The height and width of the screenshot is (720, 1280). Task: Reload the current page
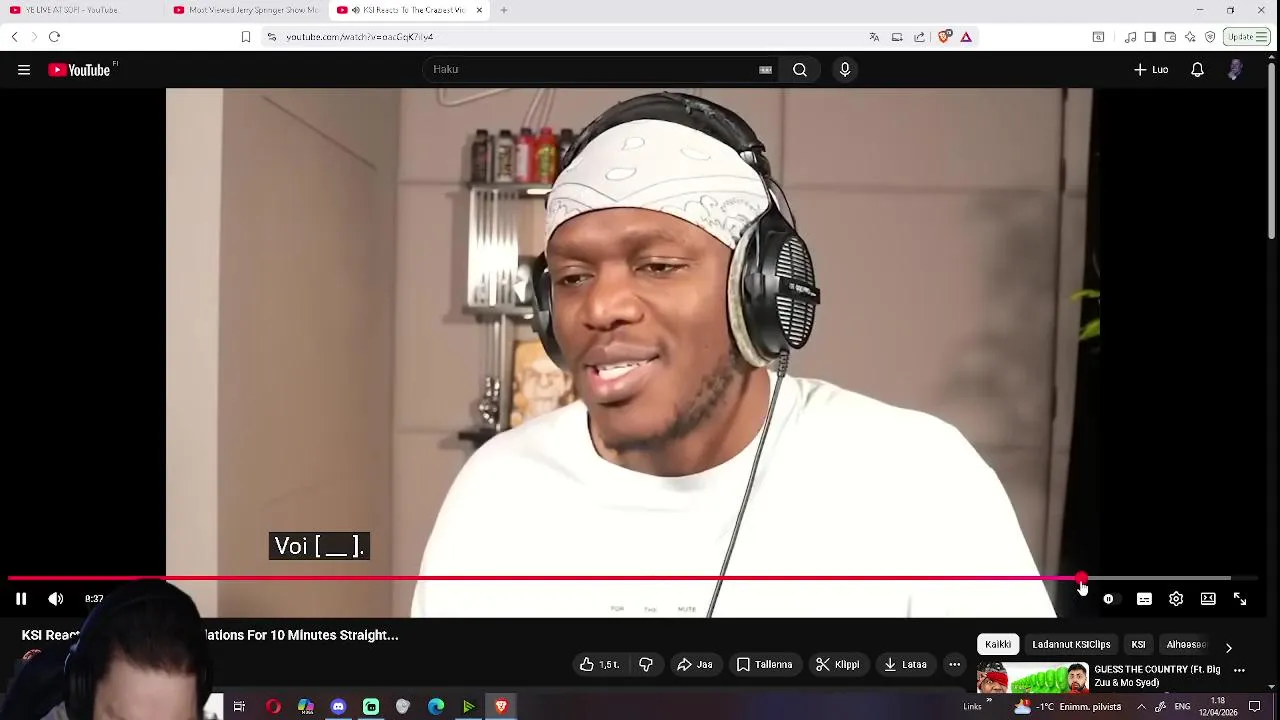54,37
